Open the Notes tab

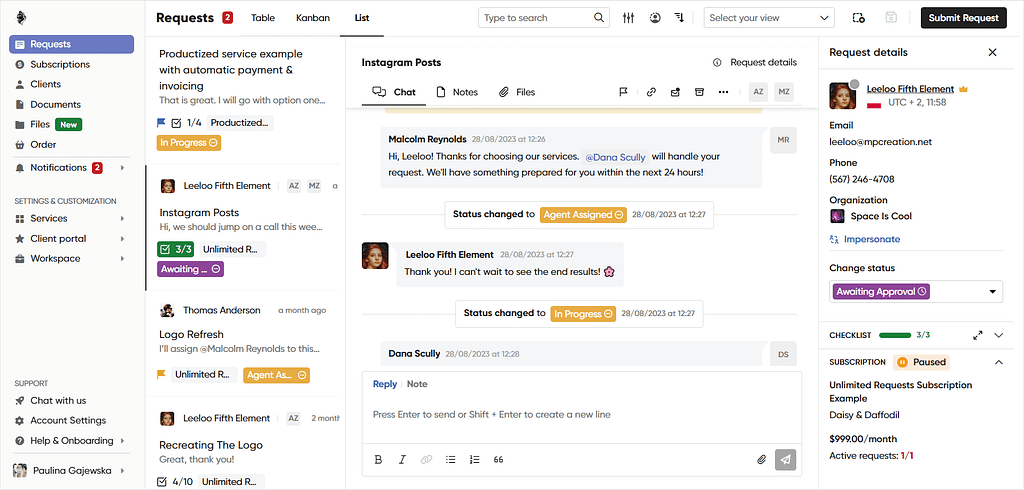tap(457, 92)
